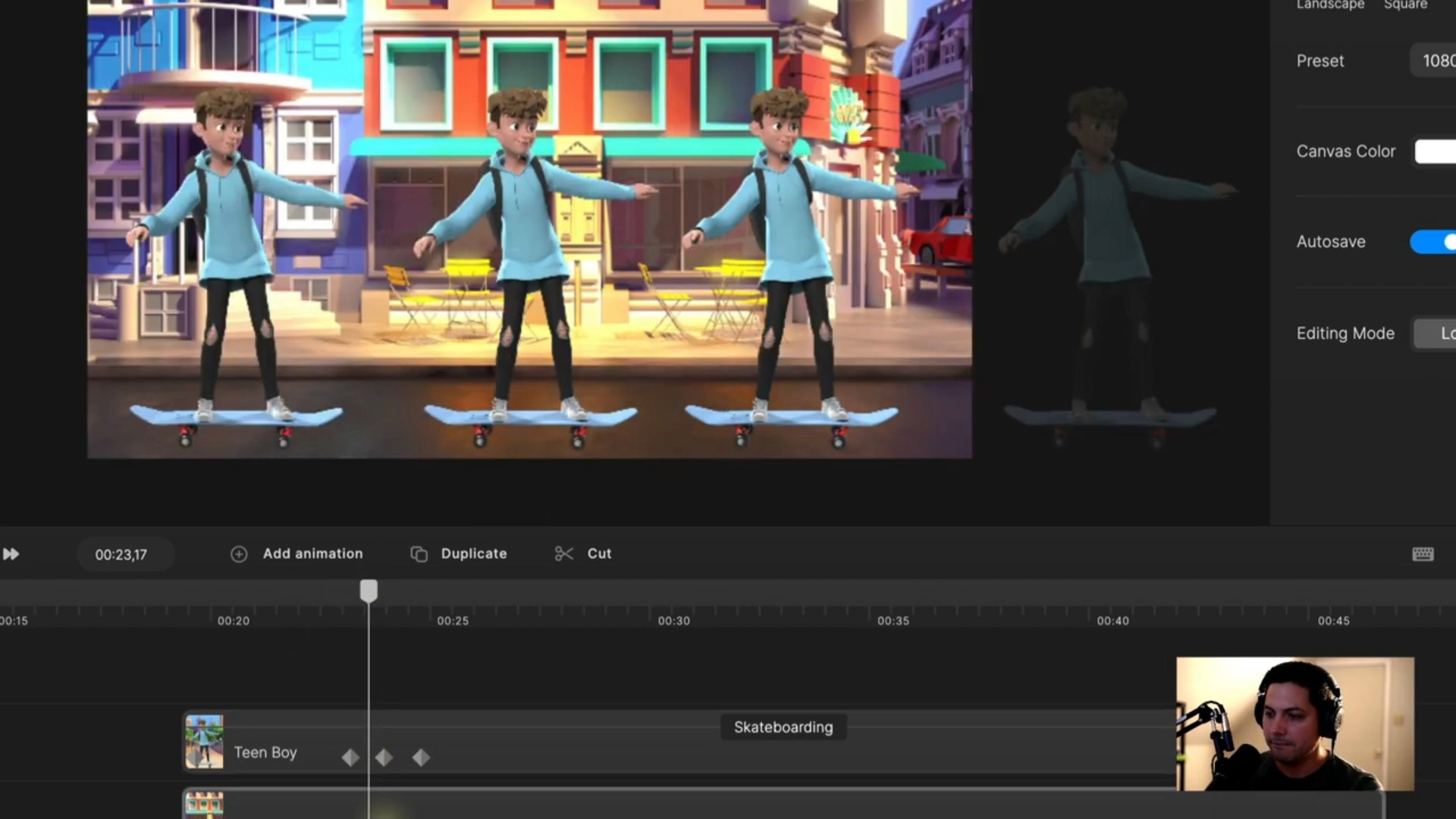Screen dimensions: 1456x819
Task: Select the first keyframe diamond on Teen Boy track
Action: pos(350,757)
